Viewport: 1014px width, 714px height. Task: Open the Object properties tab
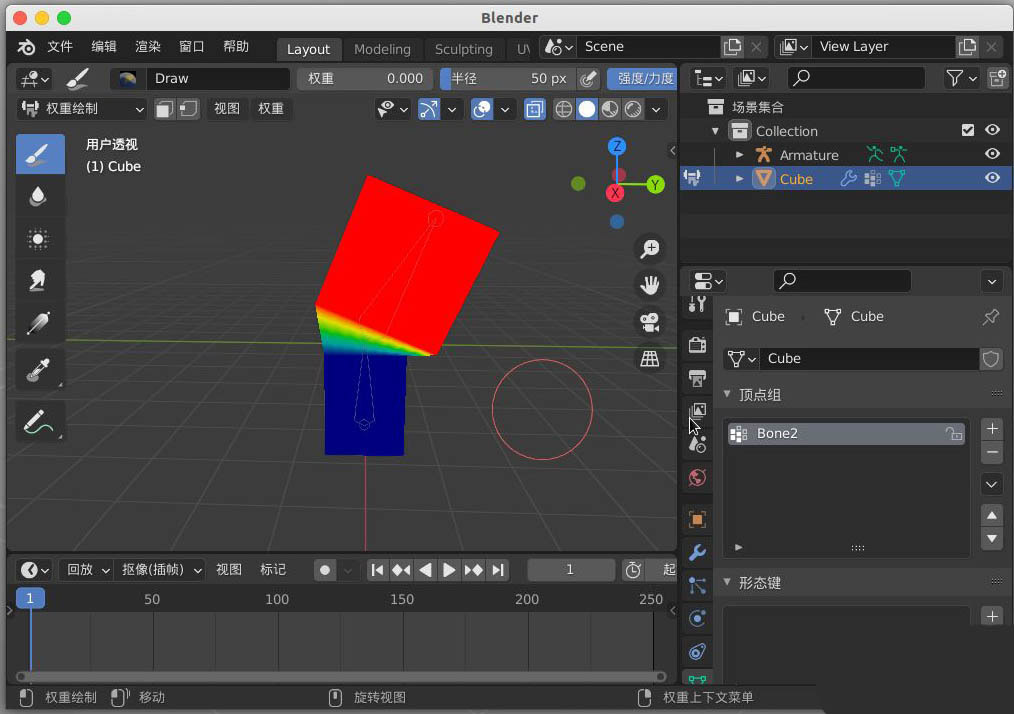click(697, 519)
